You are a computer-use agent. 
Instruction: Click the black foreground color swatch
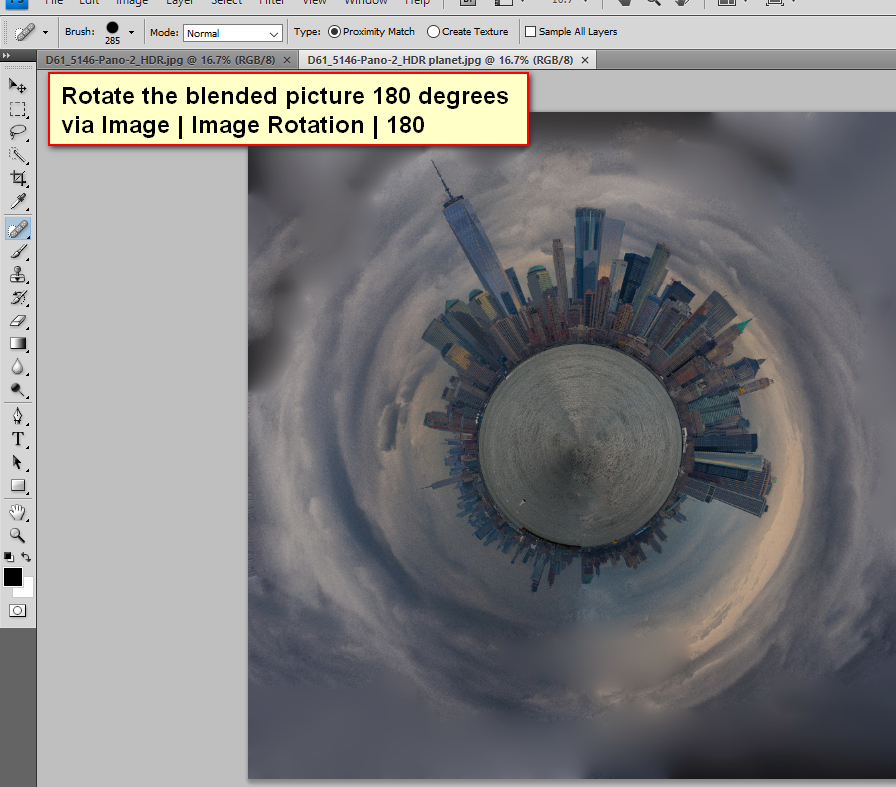click(13, 577)
